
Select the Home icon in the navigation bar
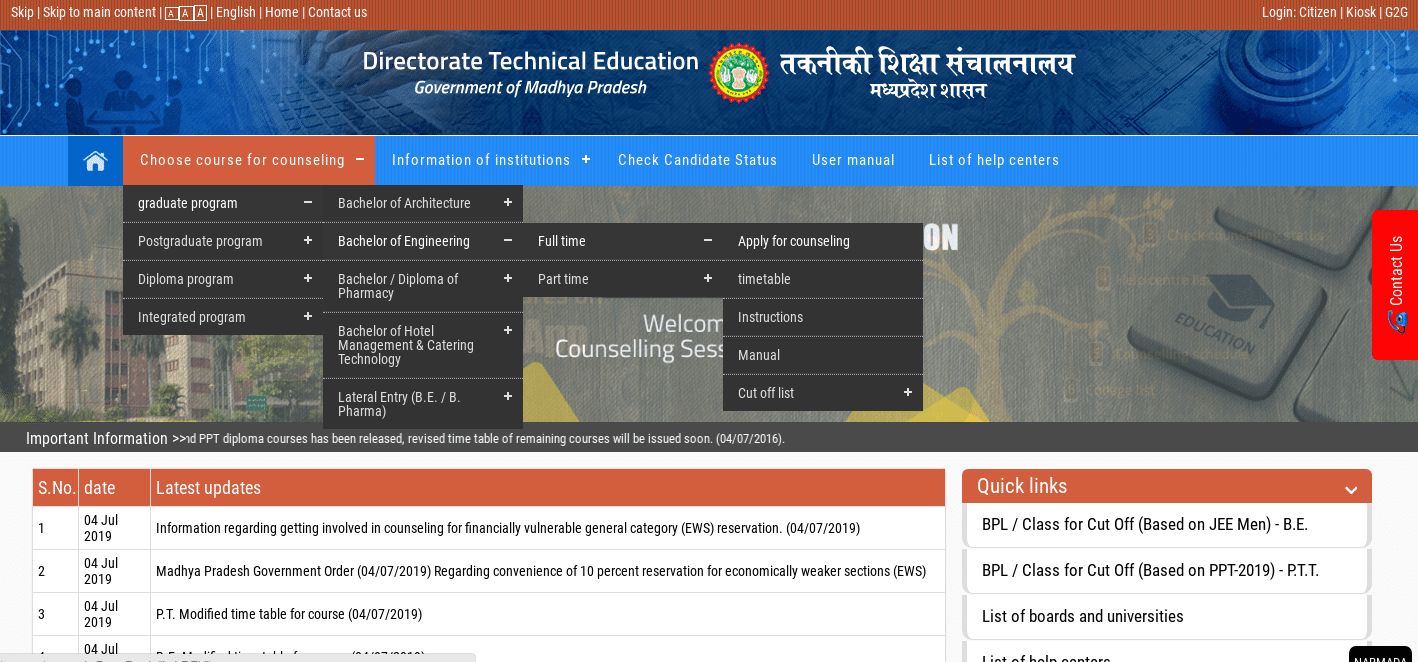(x=95, y=160)
